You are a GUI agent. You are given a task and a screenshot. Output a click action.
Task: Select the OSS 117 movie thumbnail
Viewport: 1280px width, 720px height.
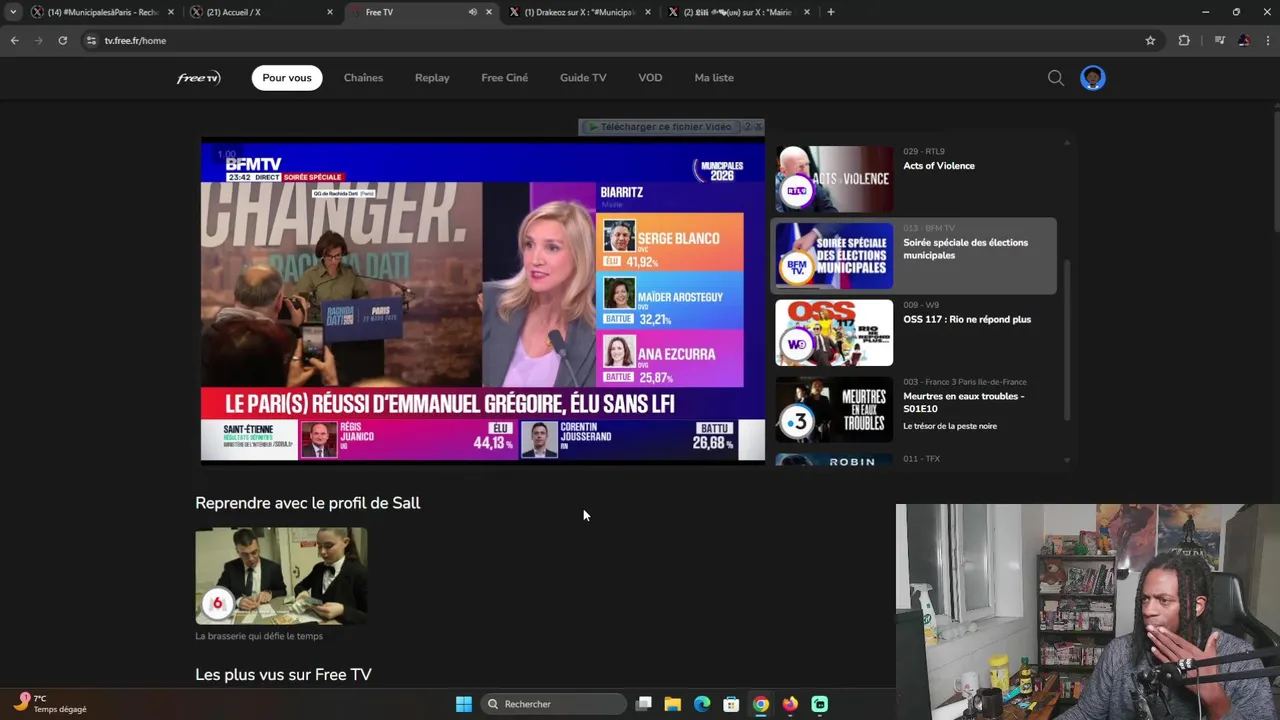tap(834, 333)
